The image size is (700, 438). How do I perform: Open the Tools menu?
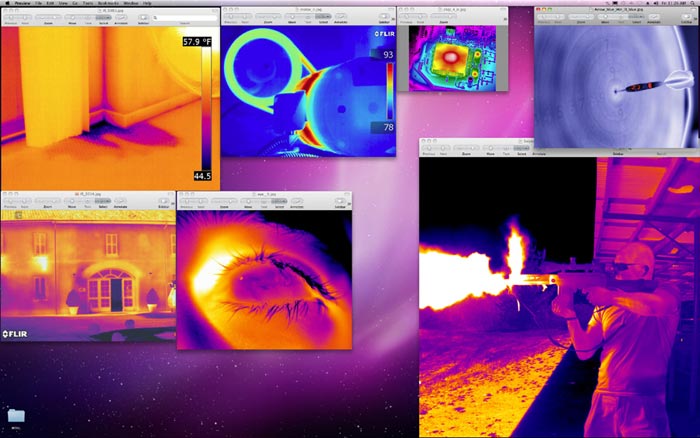point(88,3)
